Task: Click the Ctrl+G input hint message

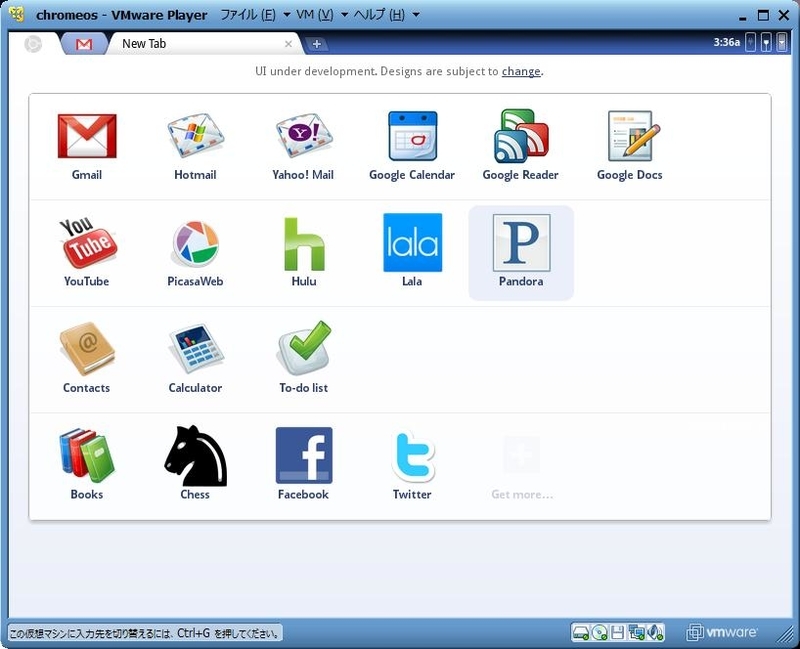Action: click(145, 634)
